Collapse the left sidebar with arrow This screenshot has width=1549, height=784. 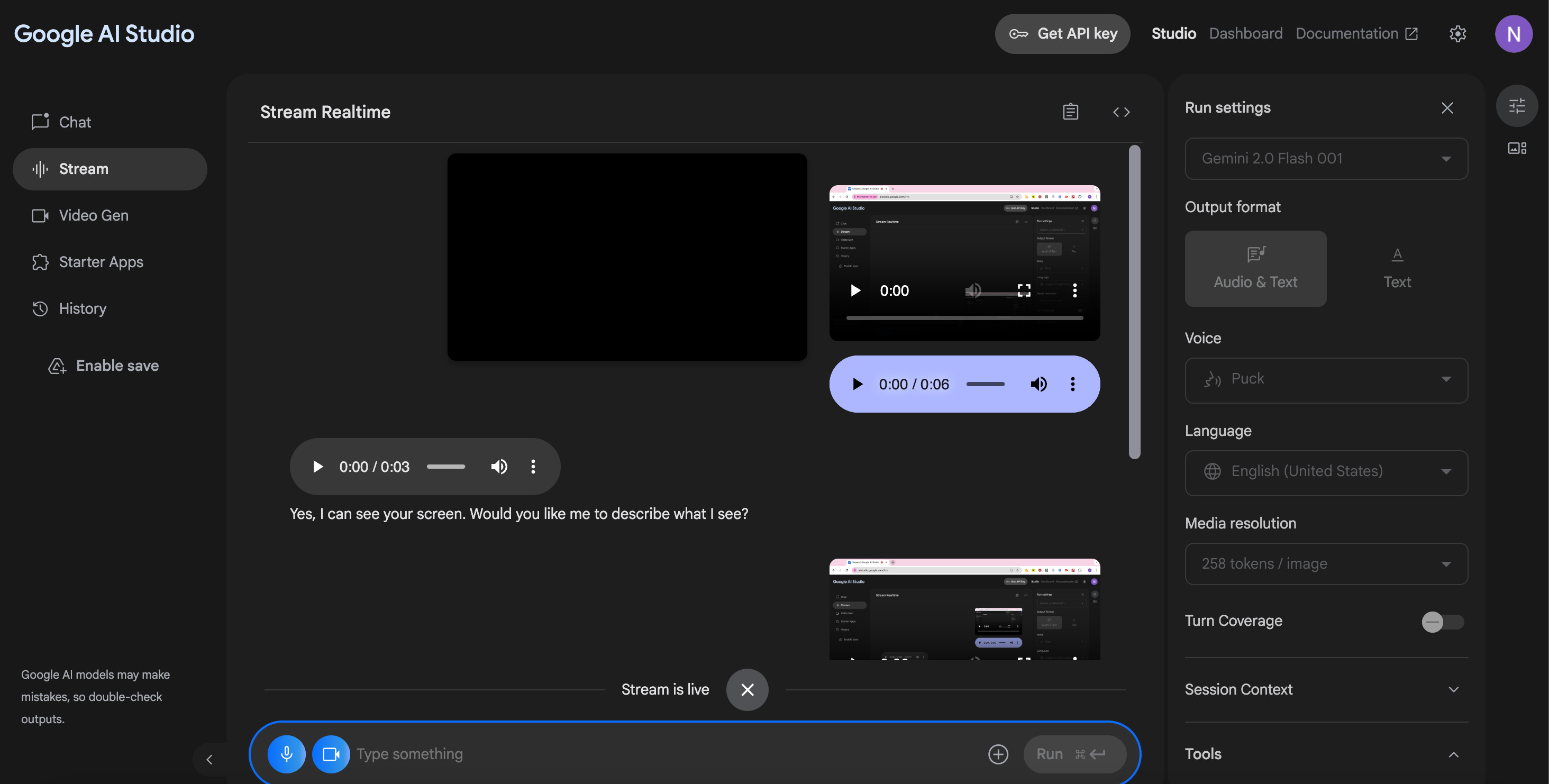pos(209,759)
